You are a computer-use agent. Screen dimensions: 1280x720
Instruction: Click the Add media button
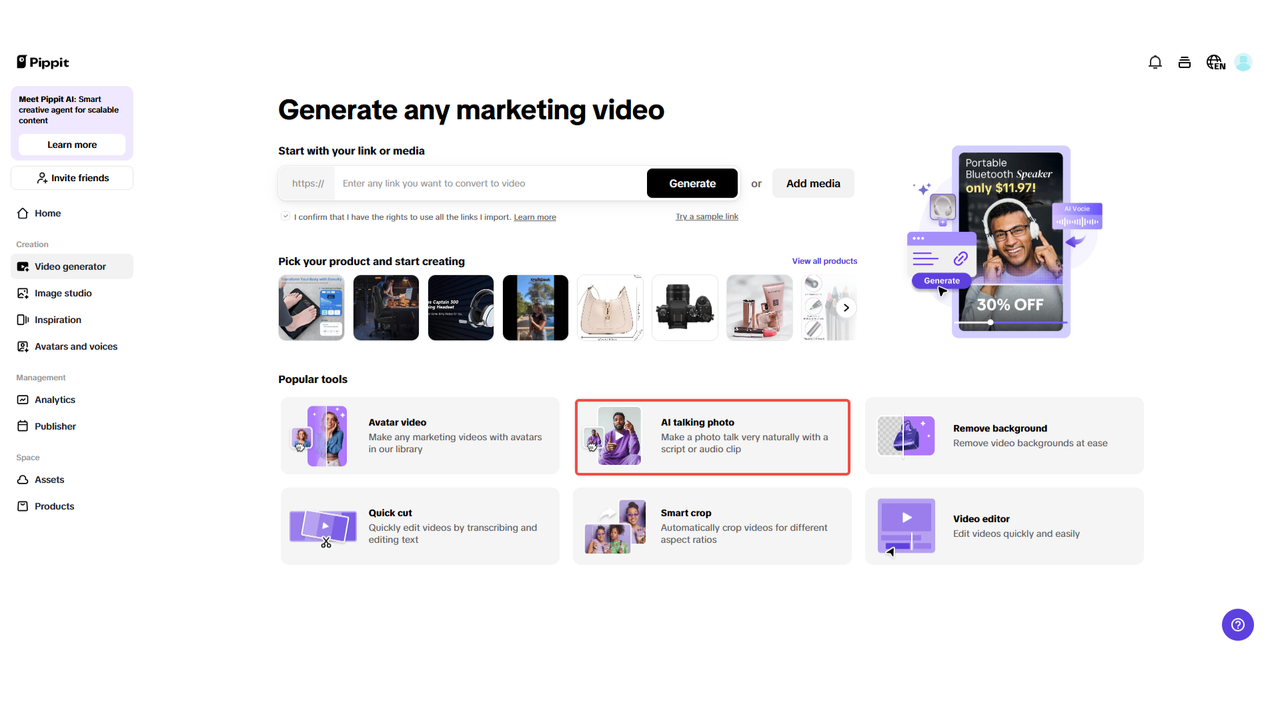tap(813, 183)
